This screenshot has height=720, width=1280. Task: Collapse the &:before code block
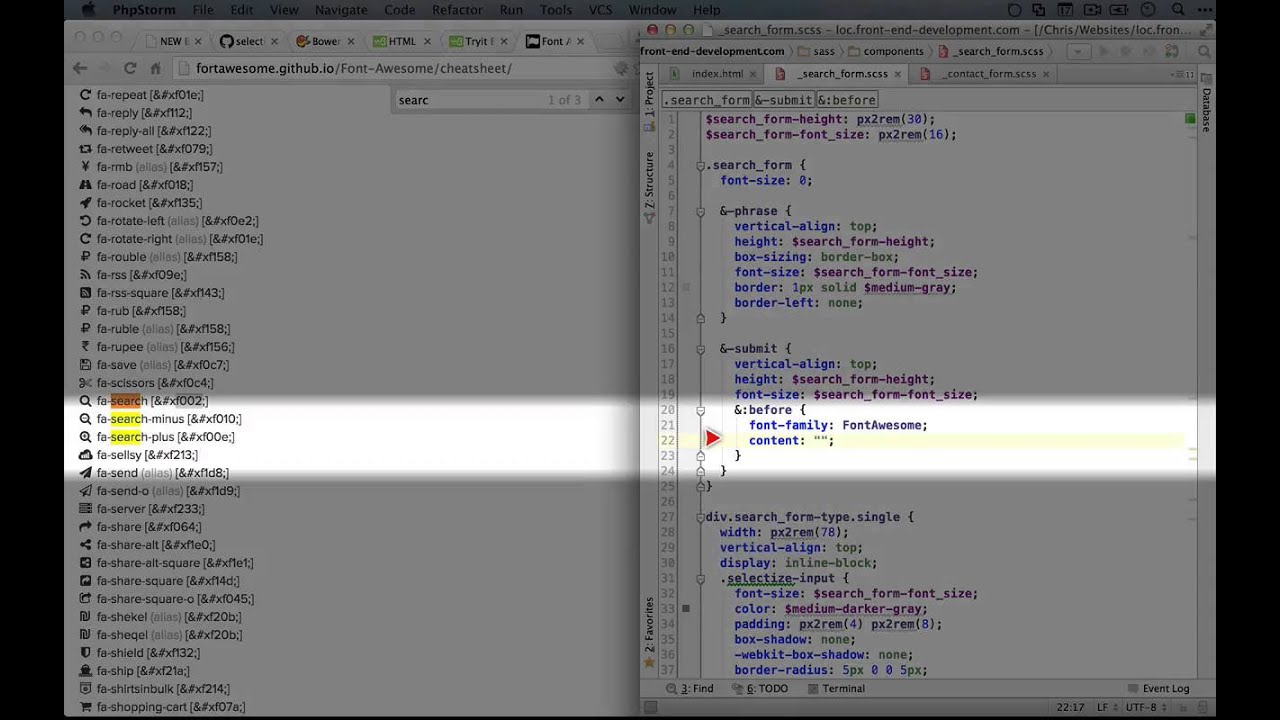[700, 410]
